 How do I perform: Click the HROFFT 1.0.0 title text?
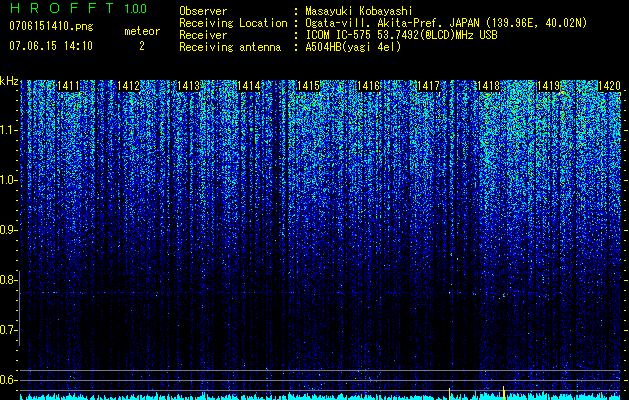tap(78, 8)
